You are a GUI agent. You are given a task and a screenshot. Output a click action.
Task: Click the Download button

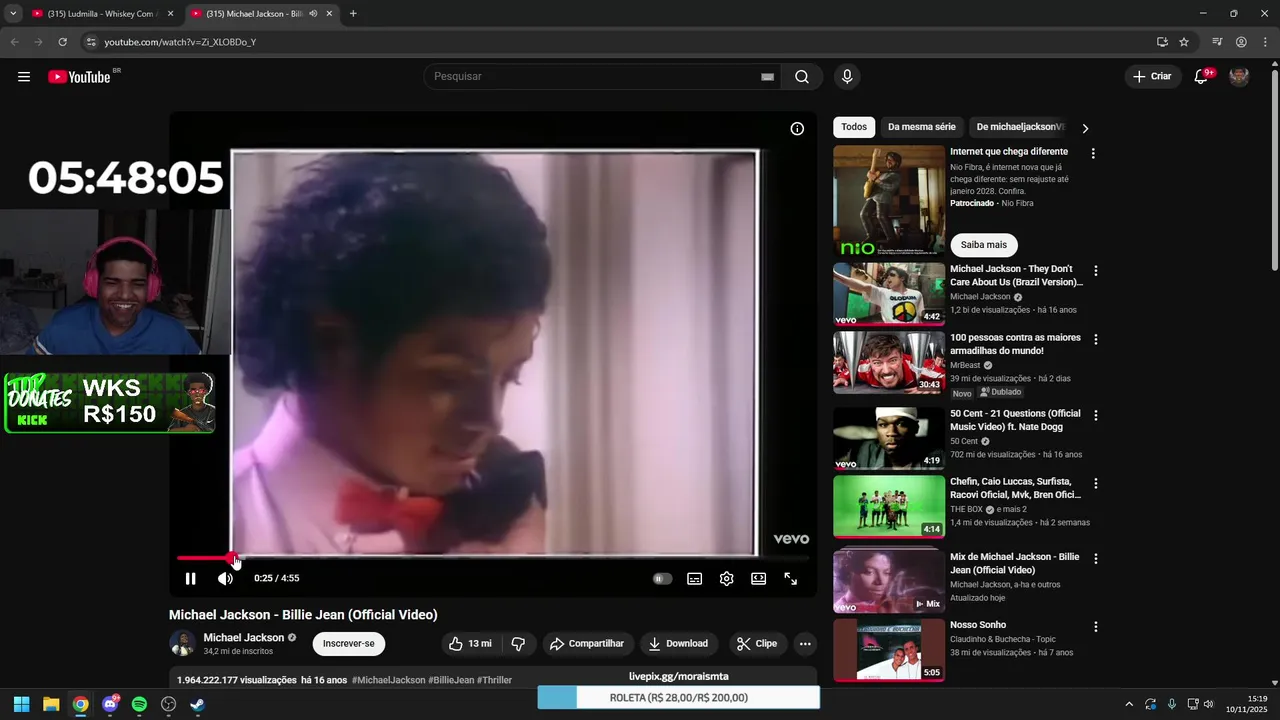coord(678,644)
